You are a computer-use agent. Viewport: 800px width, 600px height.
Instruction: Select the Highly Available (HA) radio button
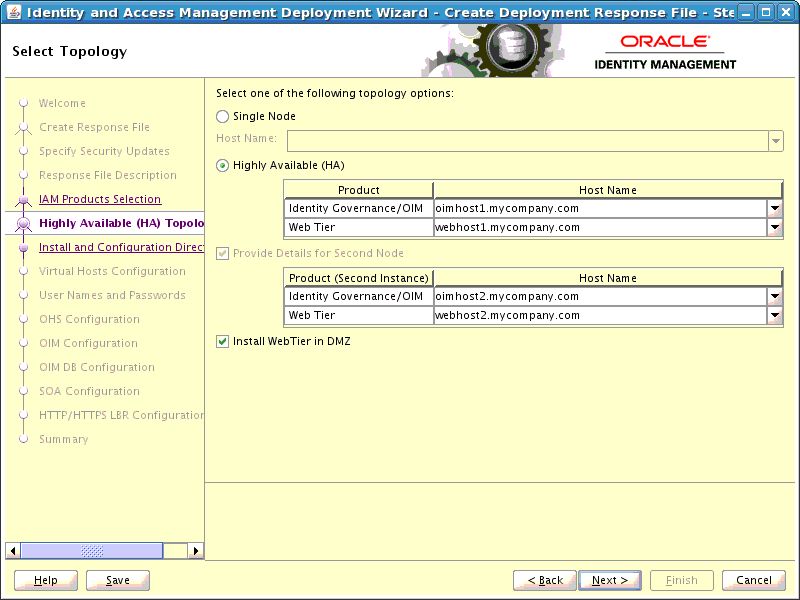click(x=222, y=166)
